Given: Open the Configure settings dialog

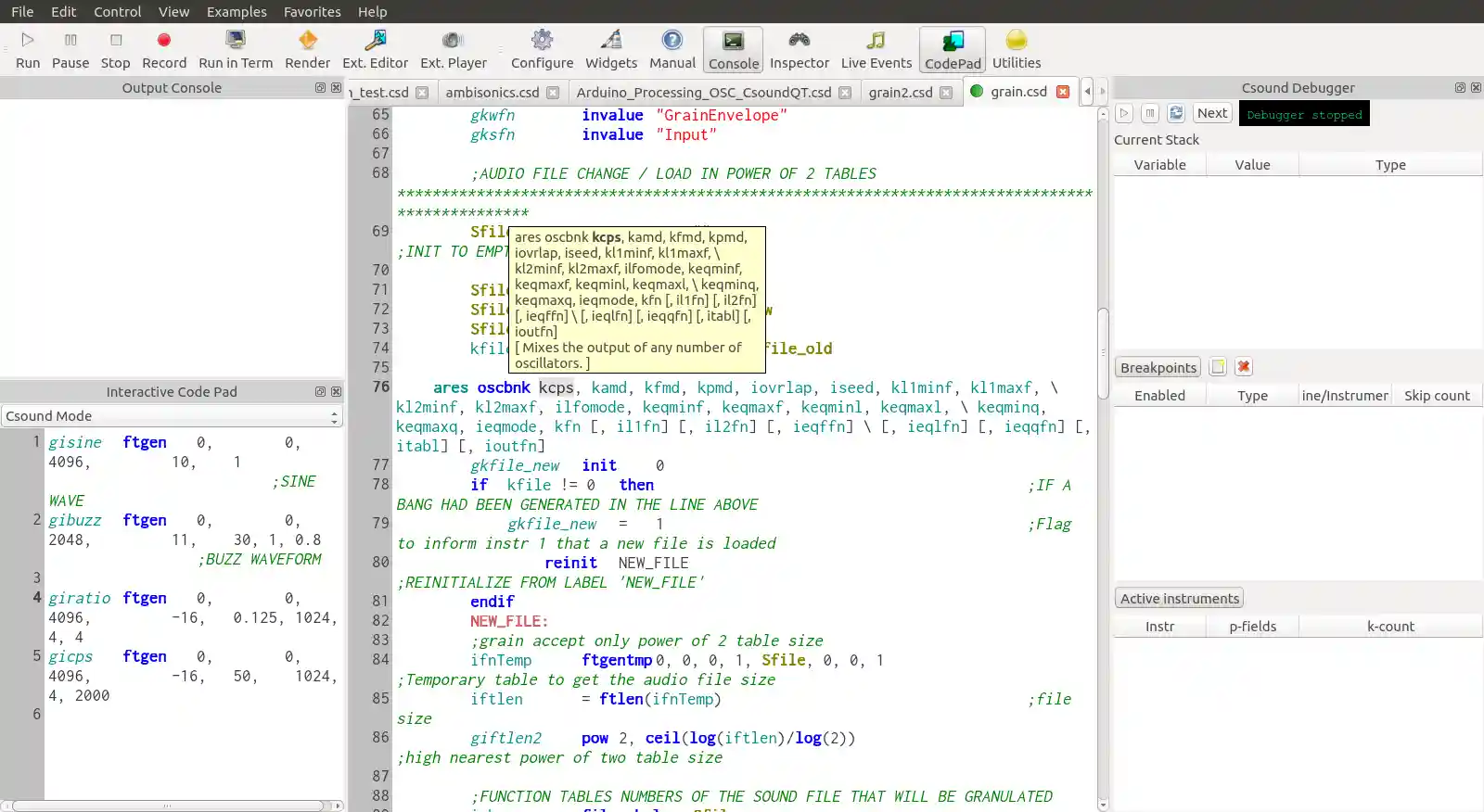Looking at the screenshot, I should [x=542, y=50].
